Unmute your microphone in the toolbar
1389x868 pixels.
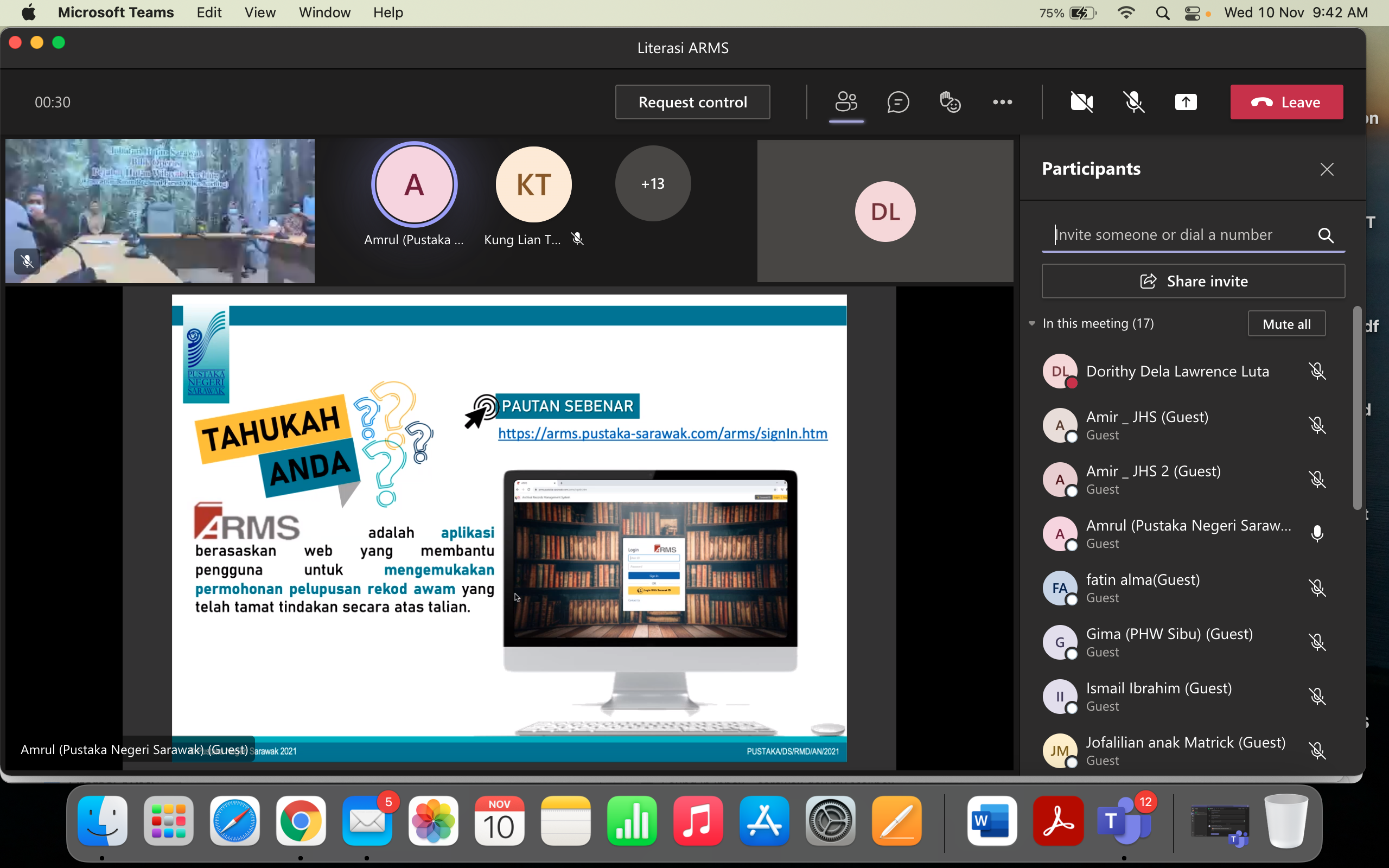[x=1133, y=102]
